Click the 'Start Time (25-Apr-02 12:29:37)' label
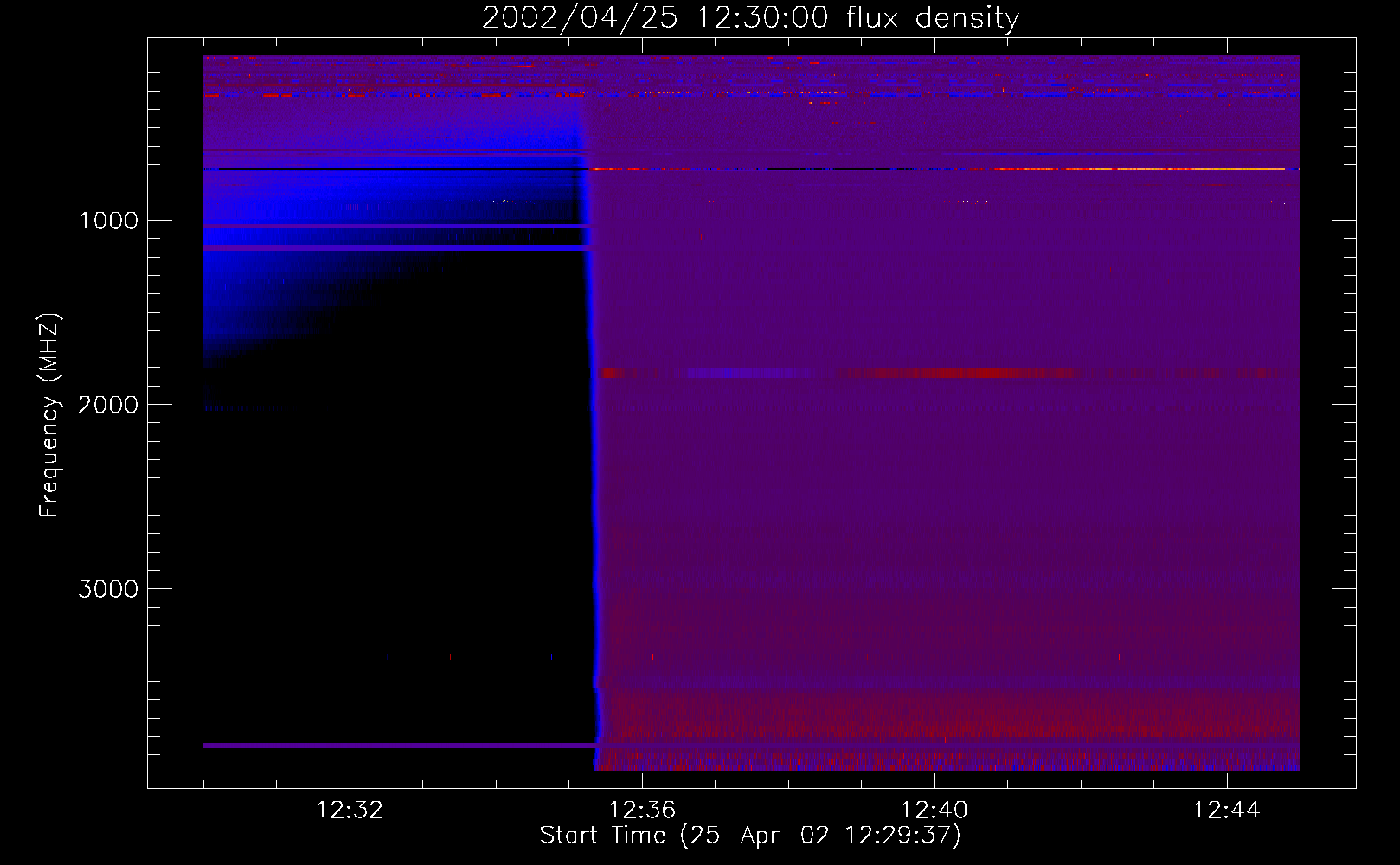1400x865 pixels. pyautogui.click(x=750, y=835)
